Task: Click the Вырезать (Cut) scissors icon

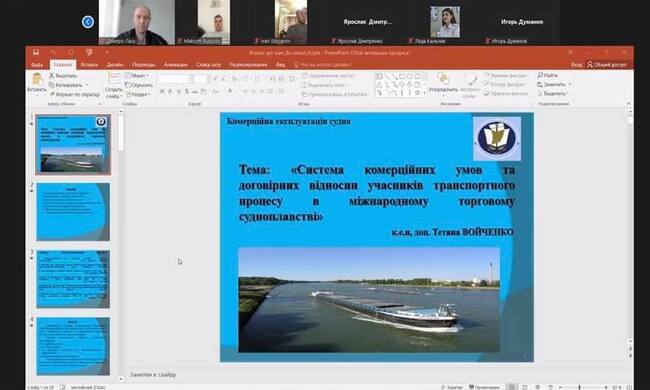Action: point(51,75)
